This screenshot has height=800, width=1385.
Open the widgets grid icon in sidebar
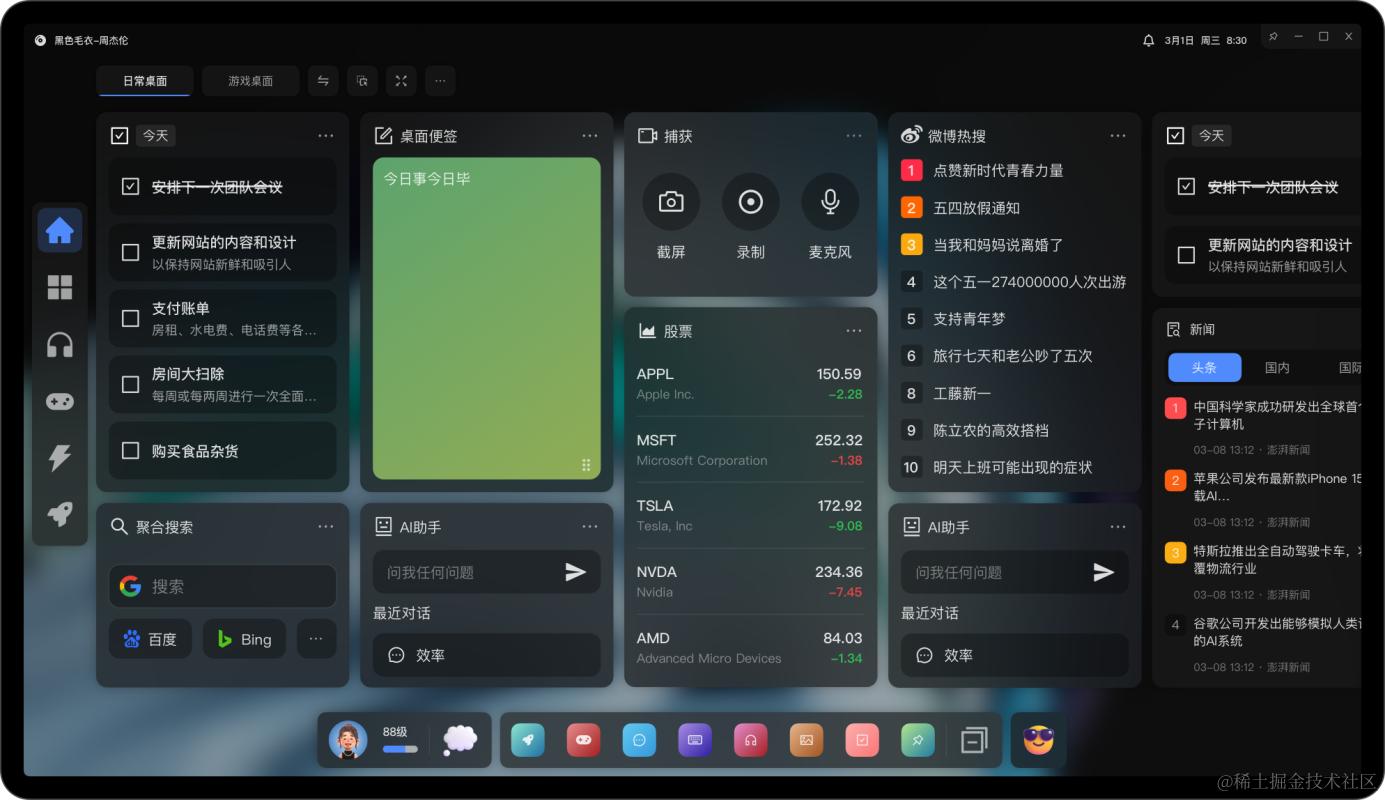coord(60,287)
